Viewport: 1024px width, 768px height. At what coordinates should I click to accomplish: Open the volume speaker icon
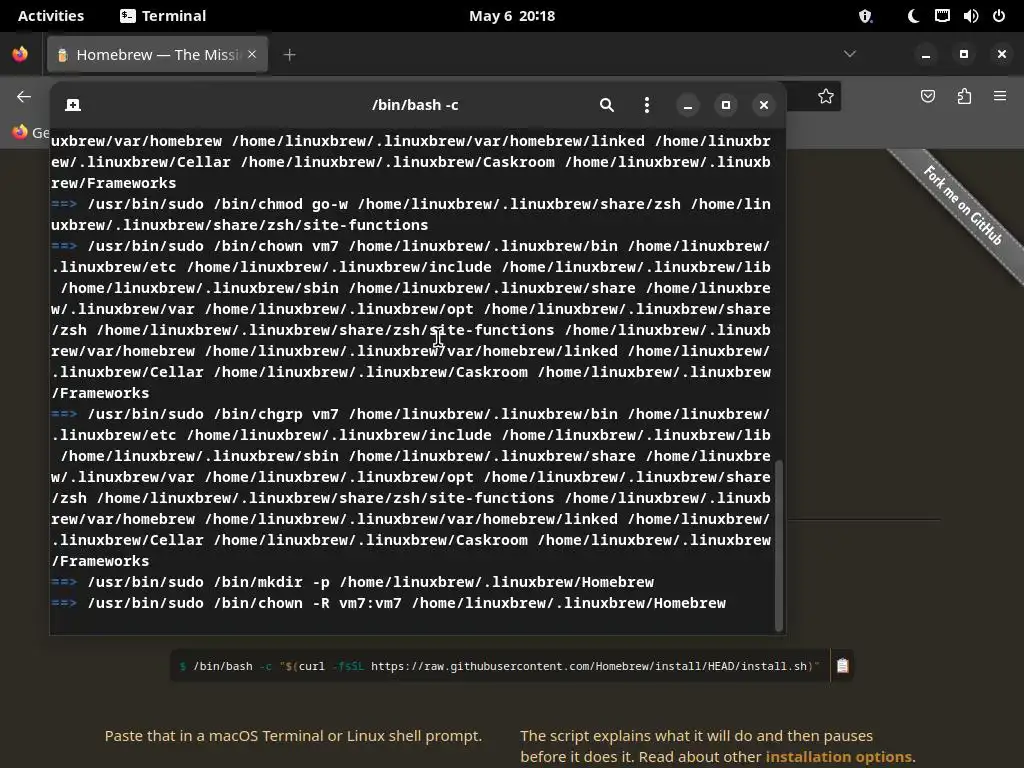[970, 16]
